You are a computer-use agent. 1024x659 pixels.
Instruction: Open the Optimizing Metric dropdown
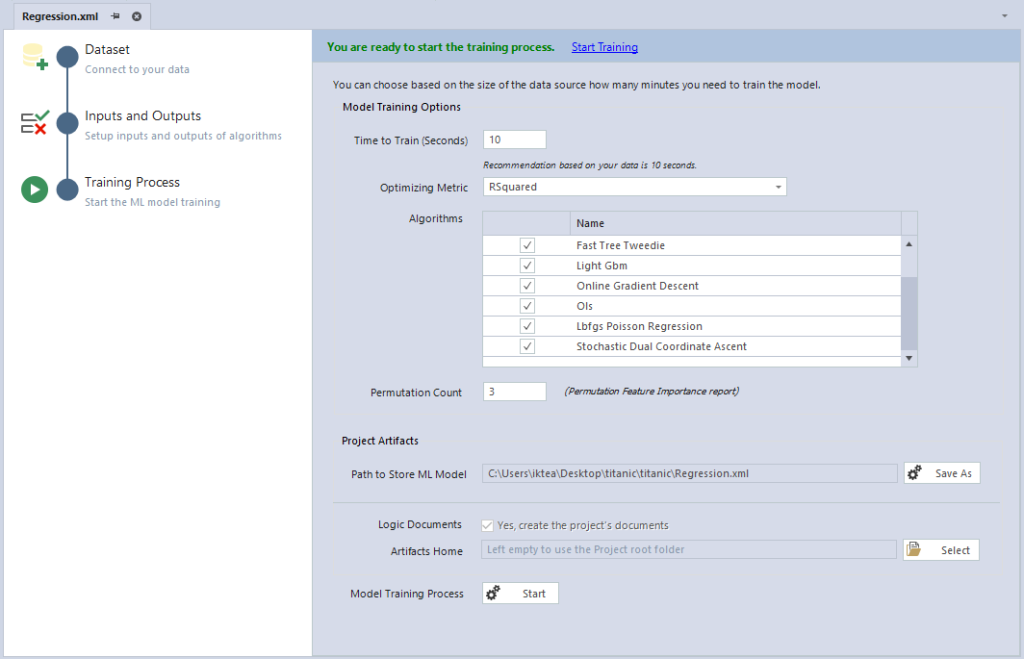[778, 187]
